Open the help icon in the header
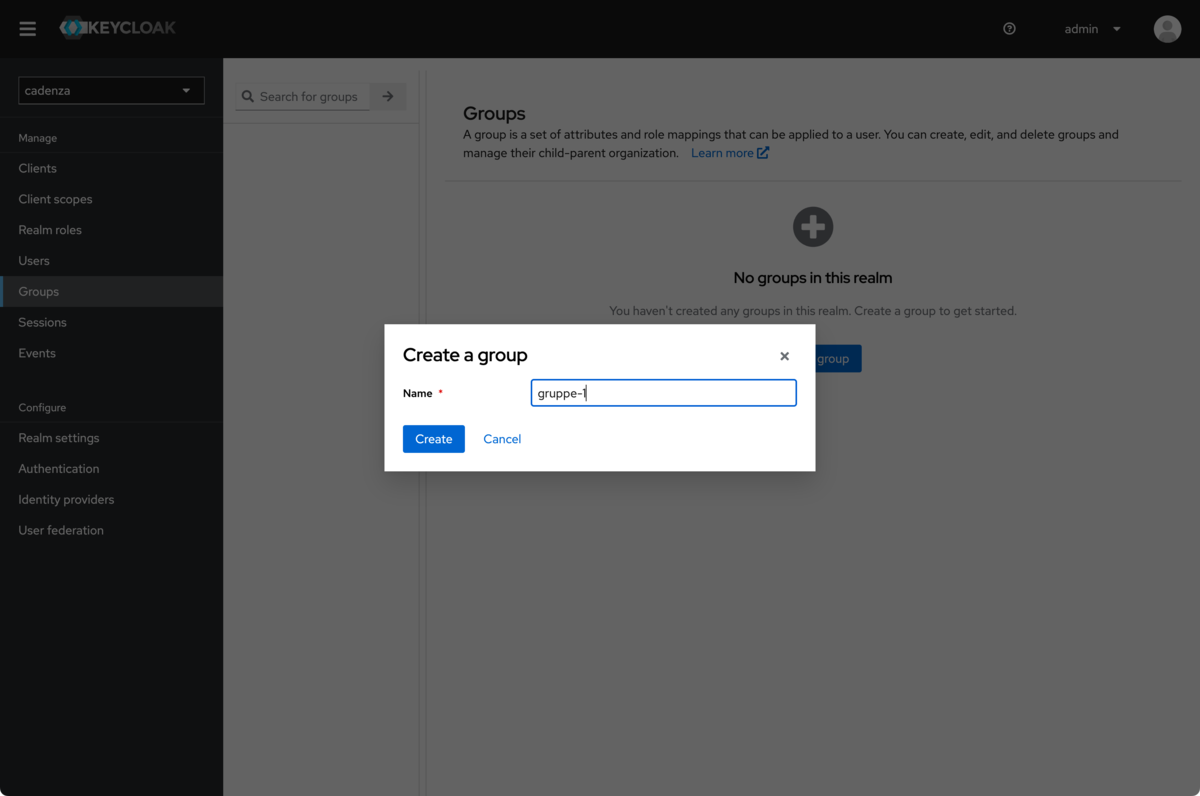1200x796 pixels. (1009, 28)
